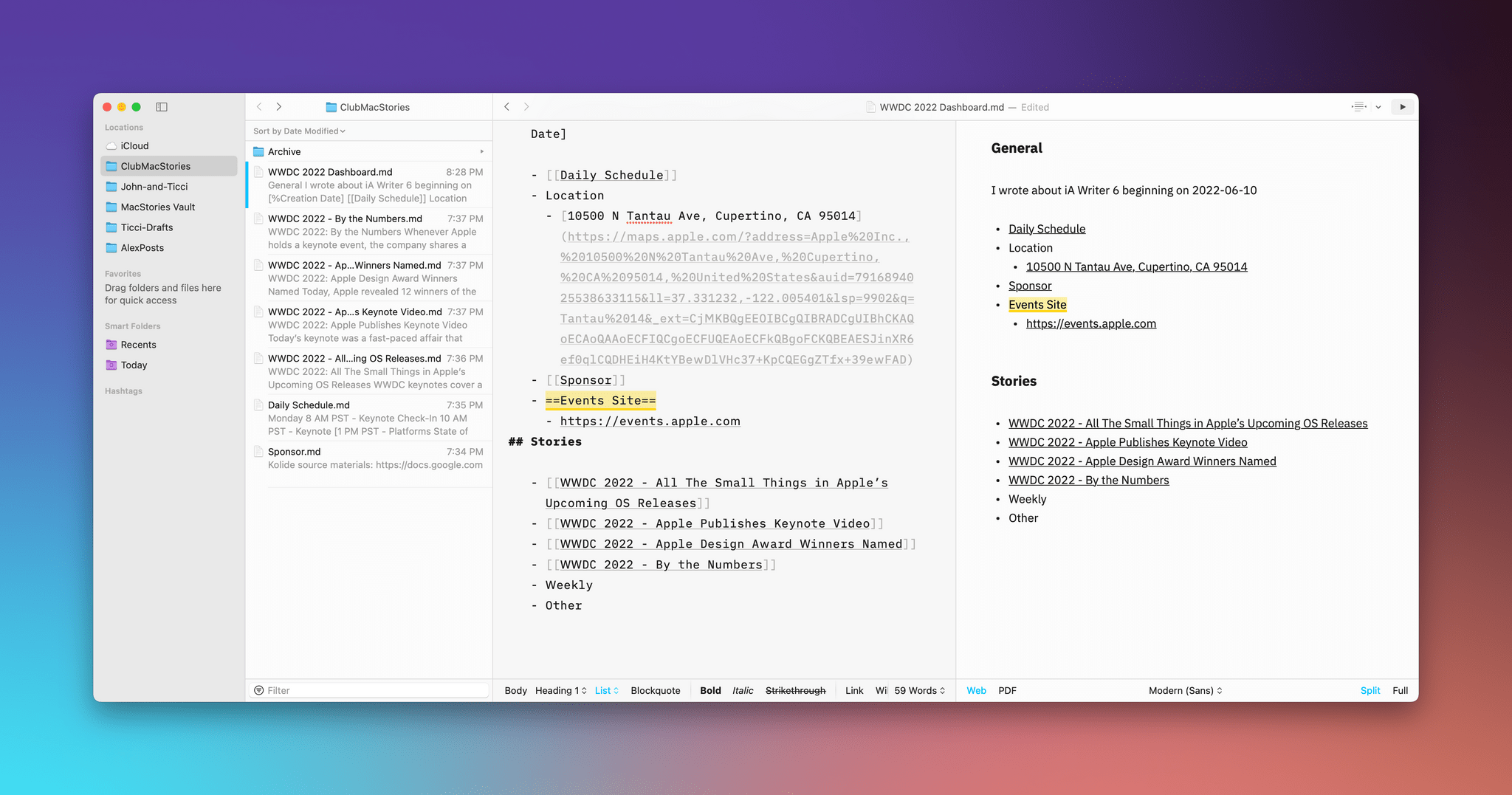
Task: Click the By the Numbers wikilink in editor
Action: click(x=661, y=565)
